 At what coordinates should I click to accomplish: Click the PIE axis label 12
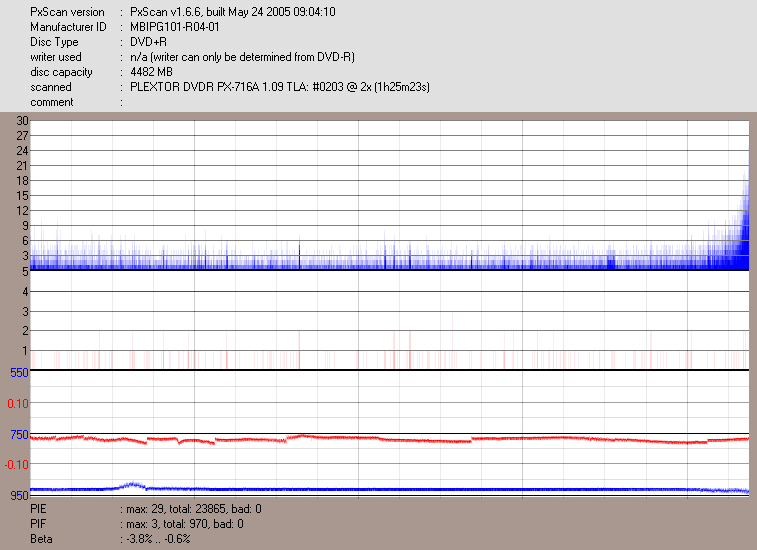[x=22, y=211]
